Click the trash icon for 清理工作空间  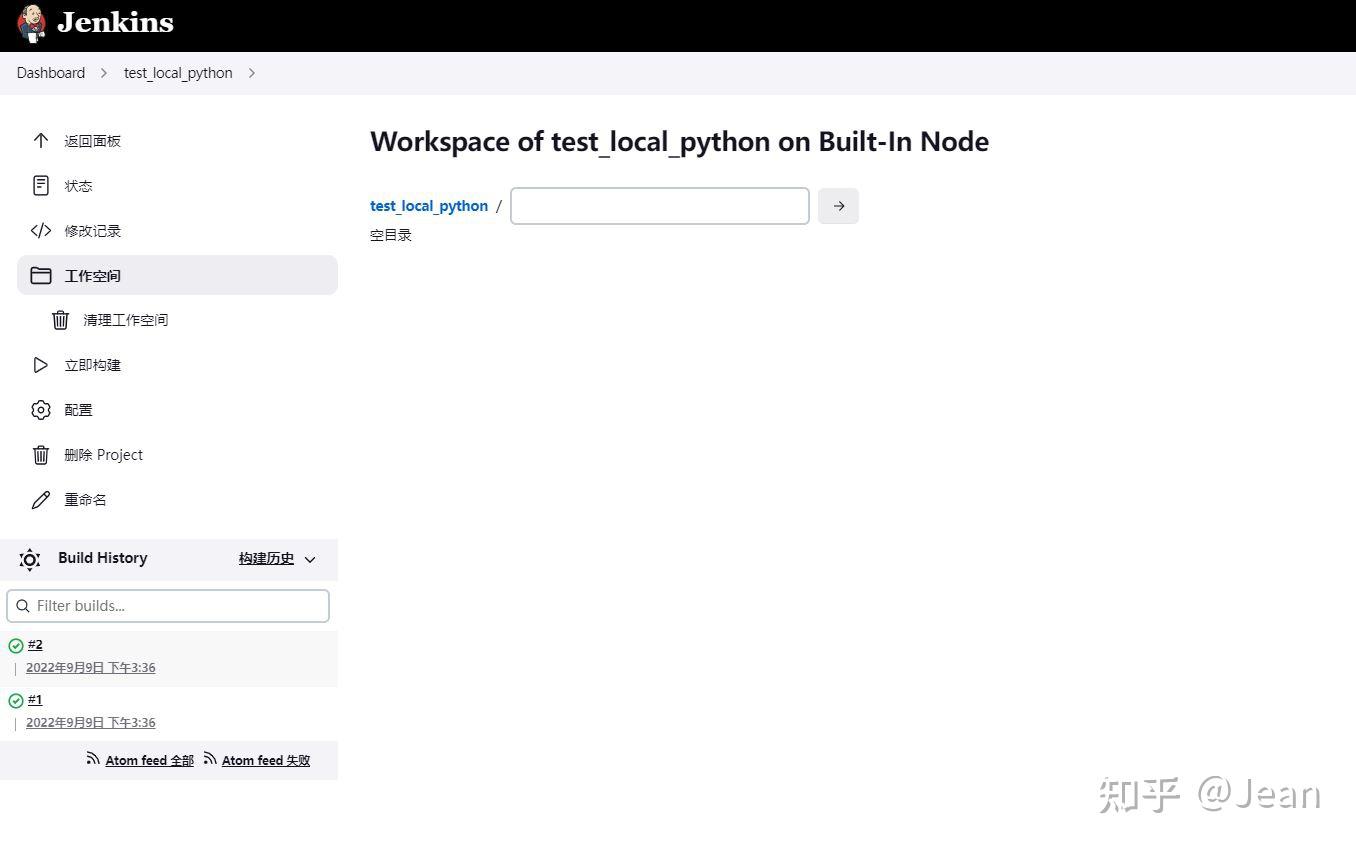[x=60, y=320]
